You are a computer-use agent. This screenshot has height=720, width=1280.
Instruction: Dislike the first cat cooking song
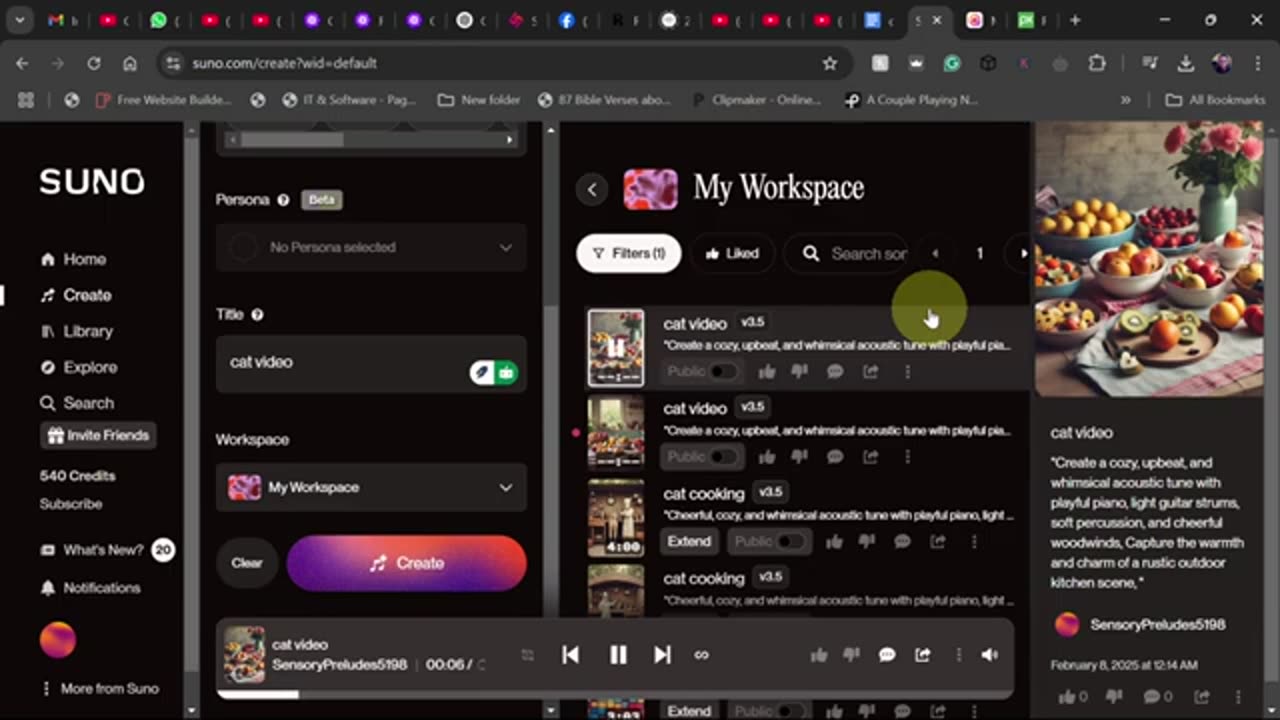coord(867,542)
